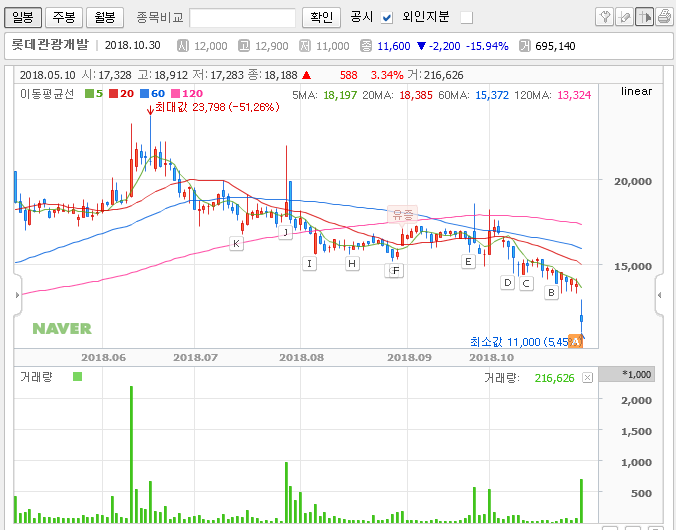Click the 롯데관광개발 stock name
Image resolution: width=676 pixels, height=530 pixels.
(50, 44)
